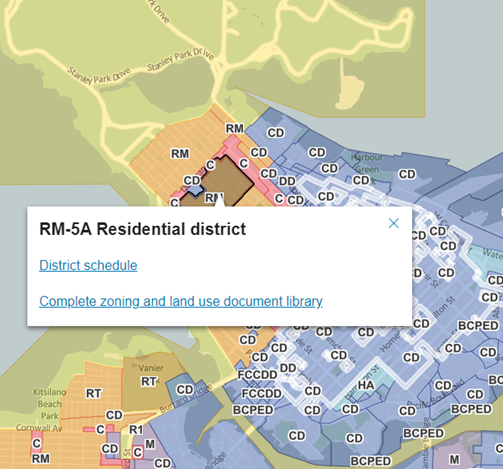Click the RT label beside Kitsilano Beach Park

click(x=94, y=394)
